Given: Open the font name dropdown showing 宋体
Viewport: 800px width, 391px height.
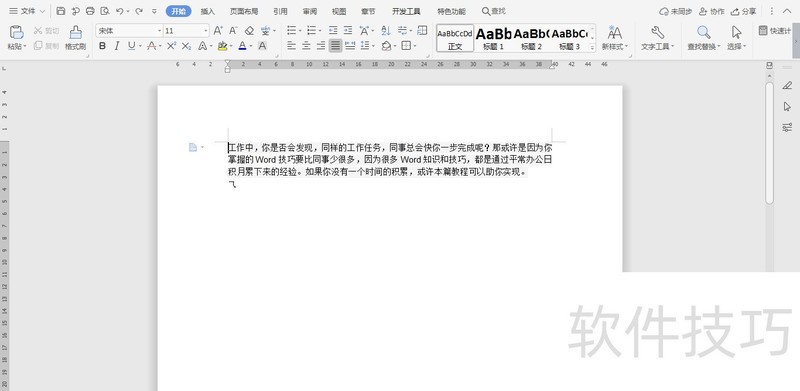Looking at the screenshot, I should click(129, 31).
